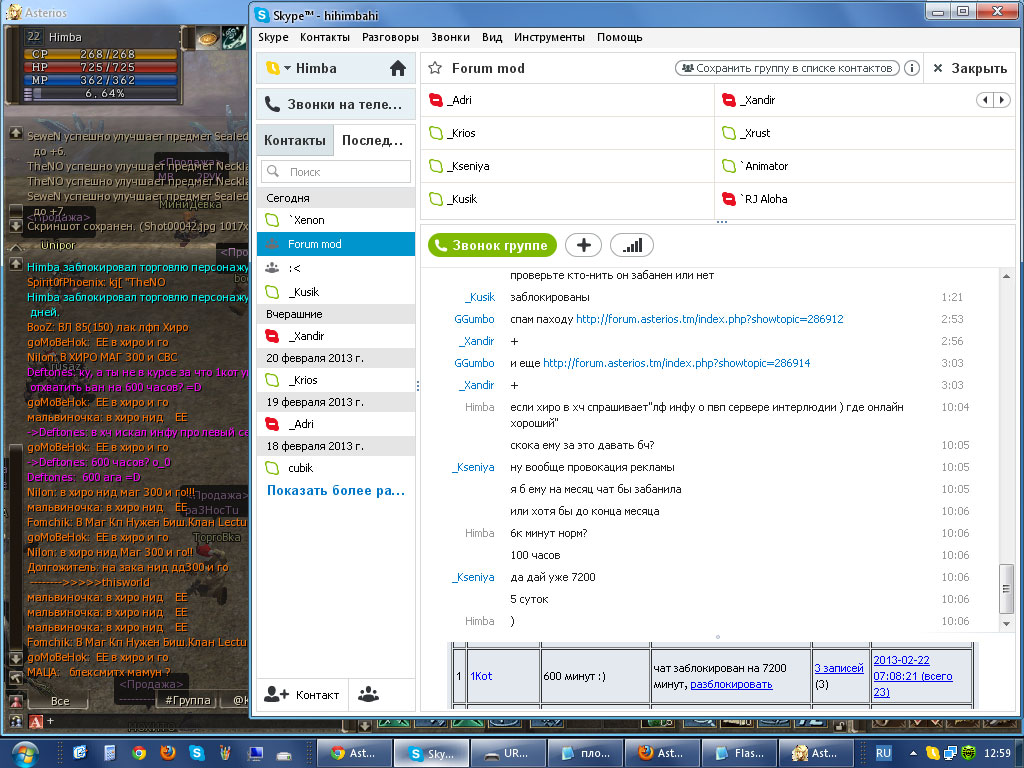The width and height of the screenshot is (1024, 768).
Task: Click the chat scrollbar down arrow
Action: point(1006,624)
